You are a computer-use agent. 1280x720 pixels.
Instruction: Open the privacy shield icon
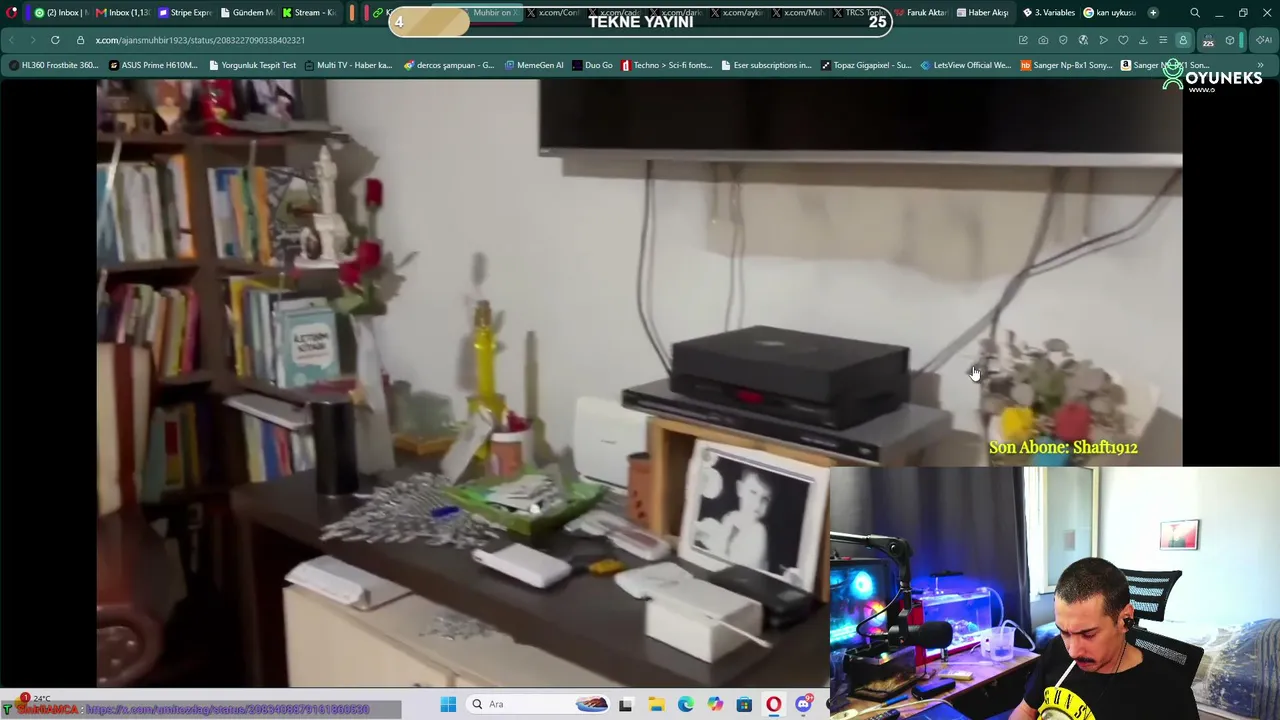1063,40
